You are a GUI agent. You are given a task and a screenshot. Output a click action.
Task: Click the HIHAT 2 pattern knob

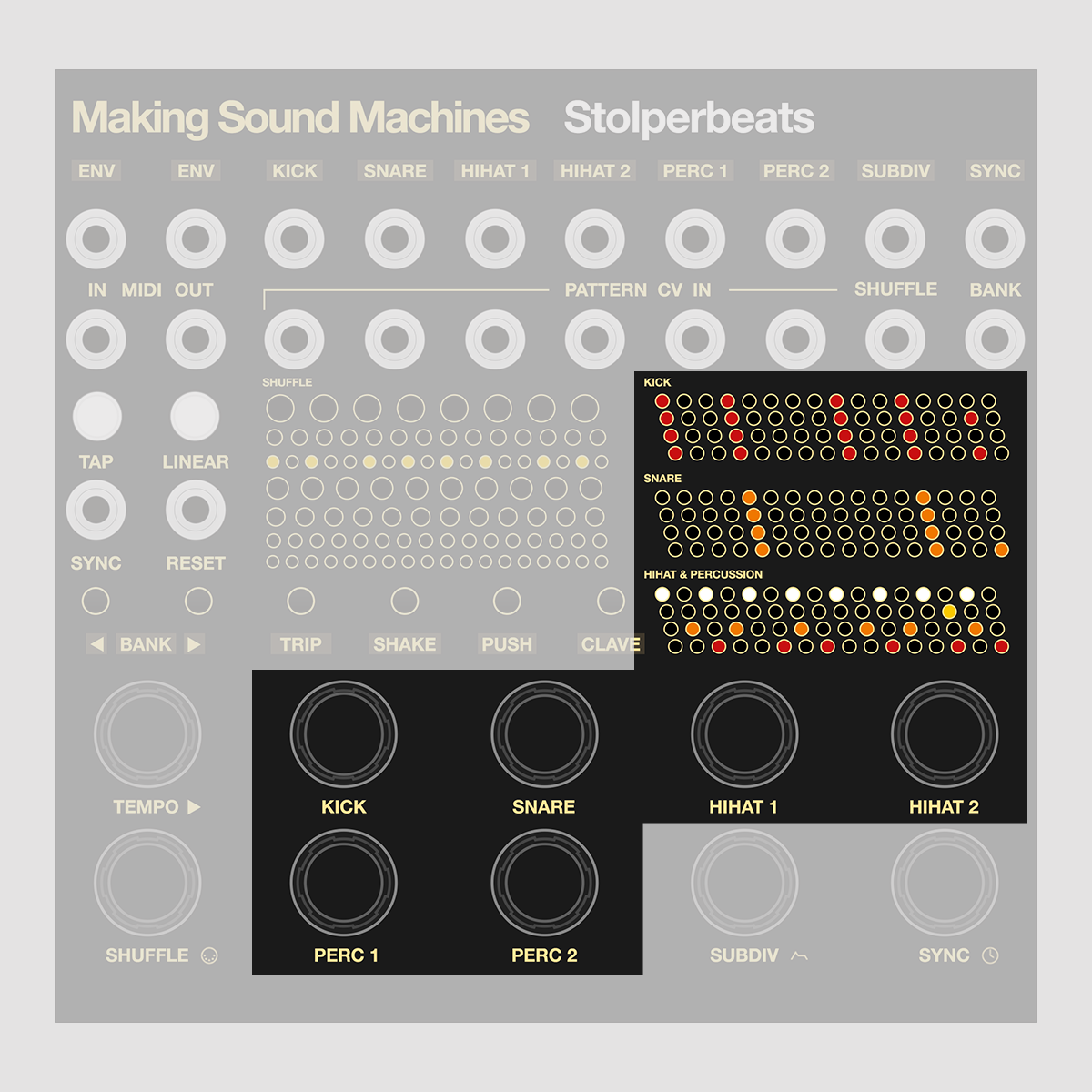coord(945,733)
